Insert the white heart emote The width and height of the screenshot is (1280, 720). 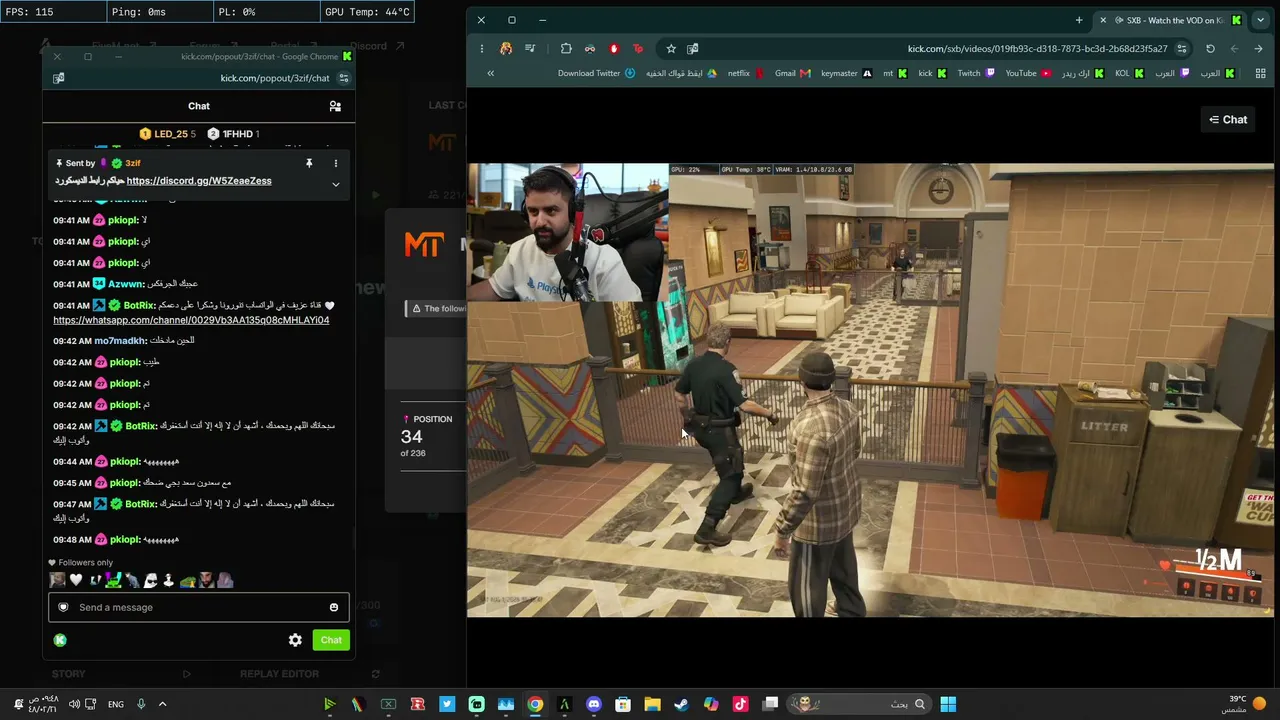(x=76, y=580)
